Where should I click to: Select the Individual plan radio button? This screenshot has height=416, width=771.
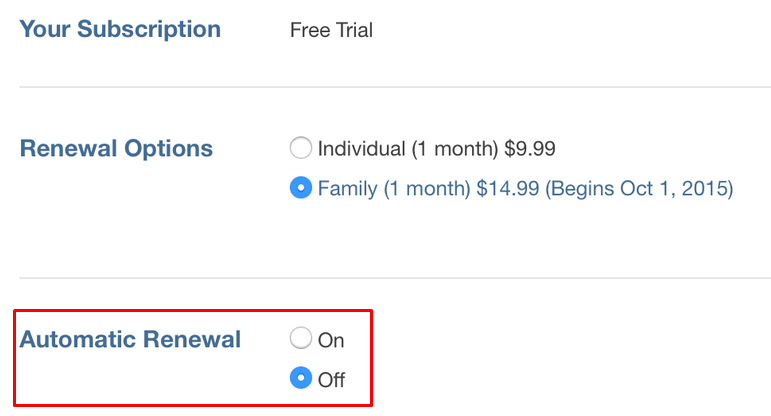tap(300, 149)
